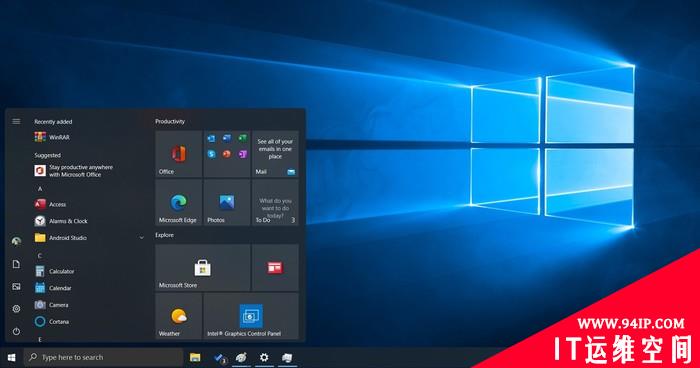Launch Microsoft Edge tile
The height and width of the screenshot is (368, 700).
(179, 202)
